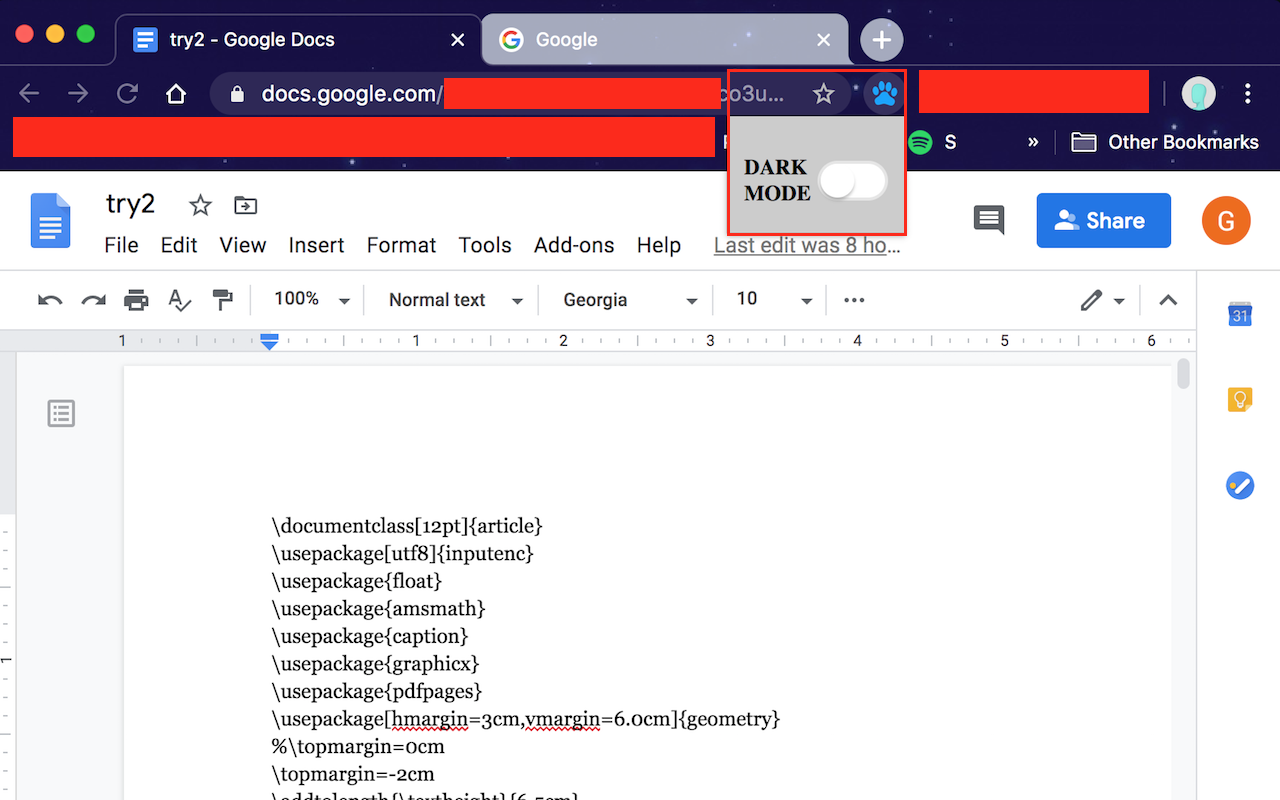Image resolution: width=1280 pixels, height=800 pixels.
Task: Select the Paint format tool
Action: pyautogui.click(x=222, y=299)
